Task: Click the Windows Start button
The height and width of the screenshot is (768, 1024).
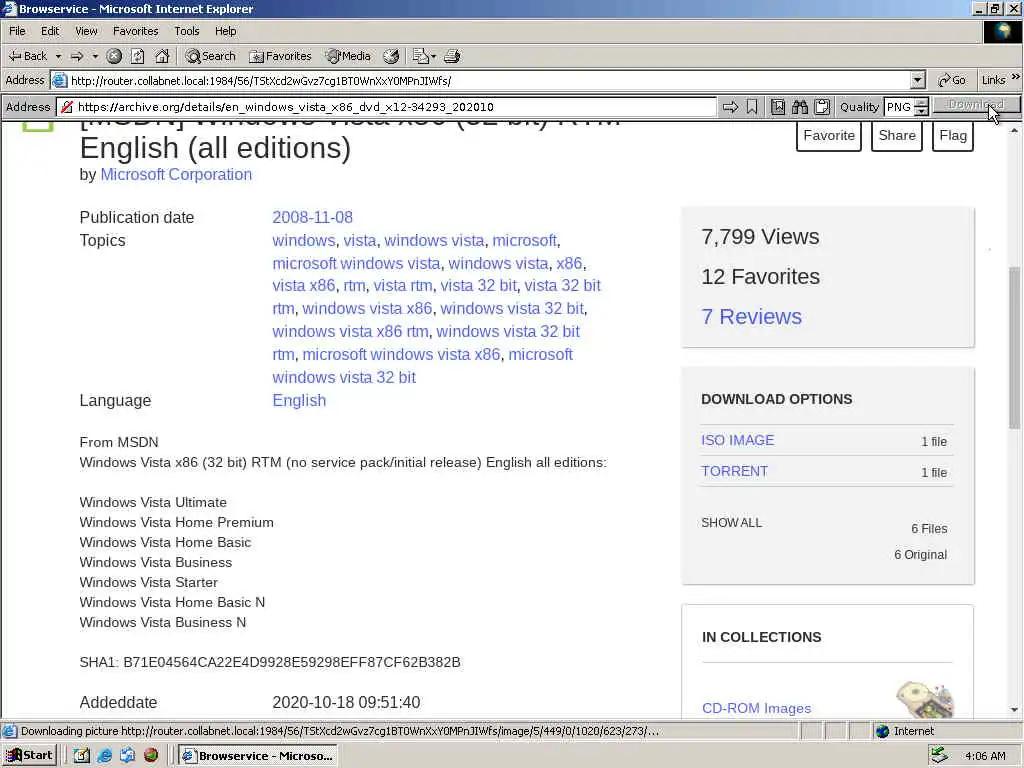Action: point(29,756)
